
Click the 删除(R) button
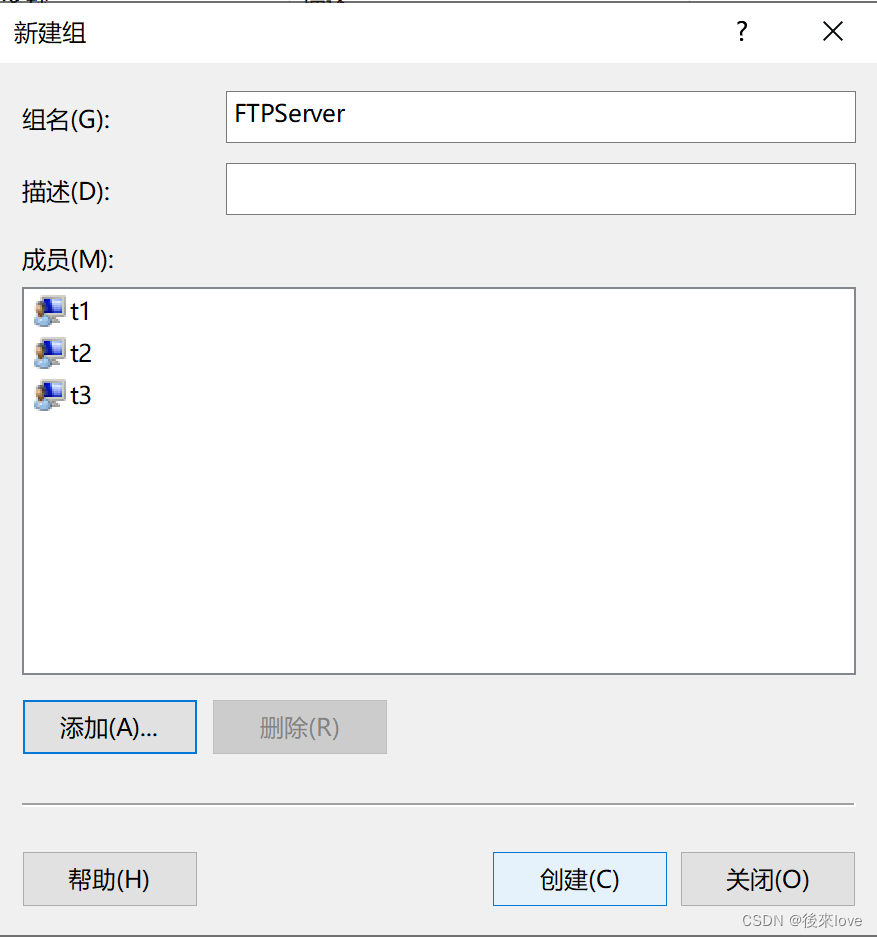click(299, 727)
